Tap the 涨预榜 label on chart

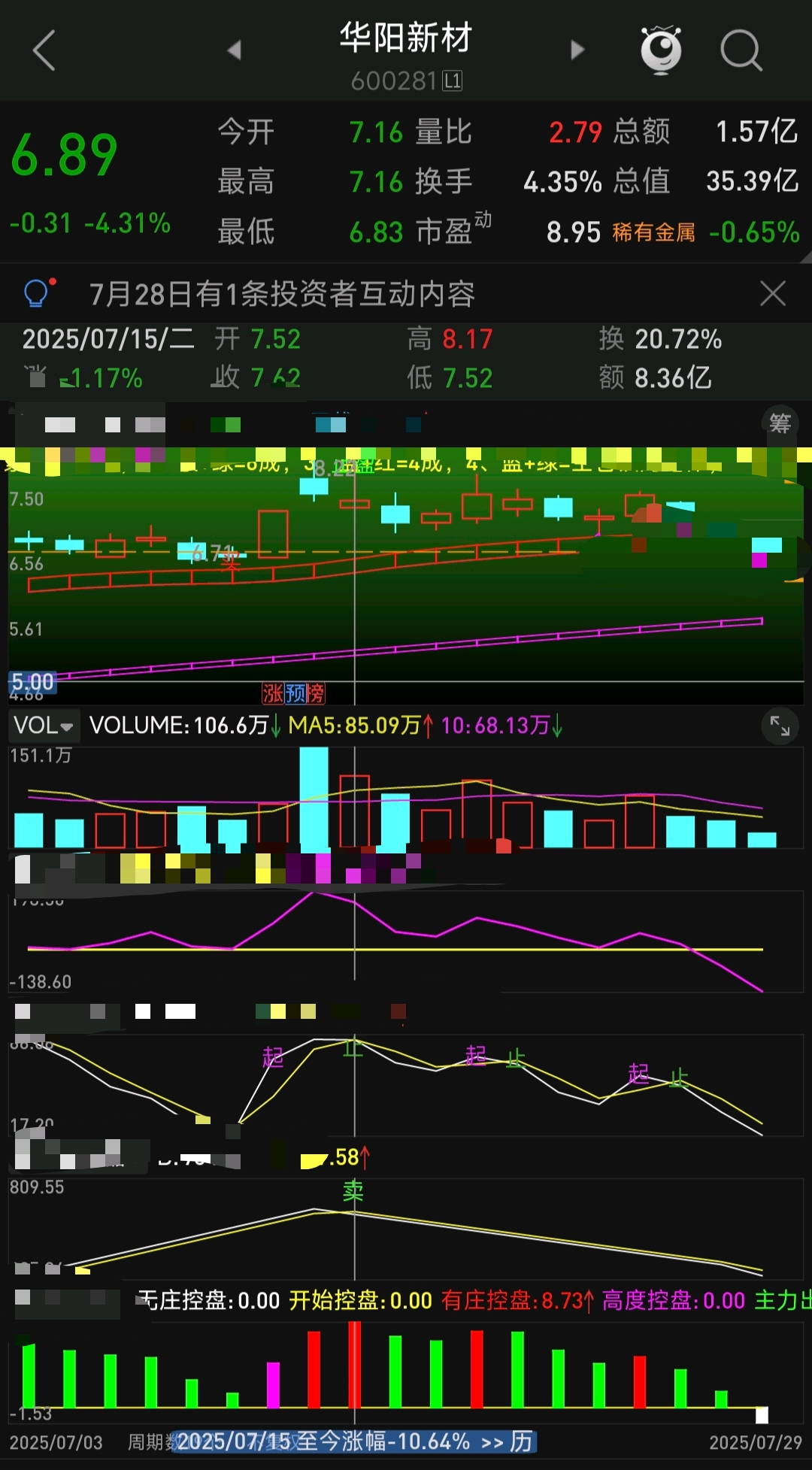(x=293, y=693)
